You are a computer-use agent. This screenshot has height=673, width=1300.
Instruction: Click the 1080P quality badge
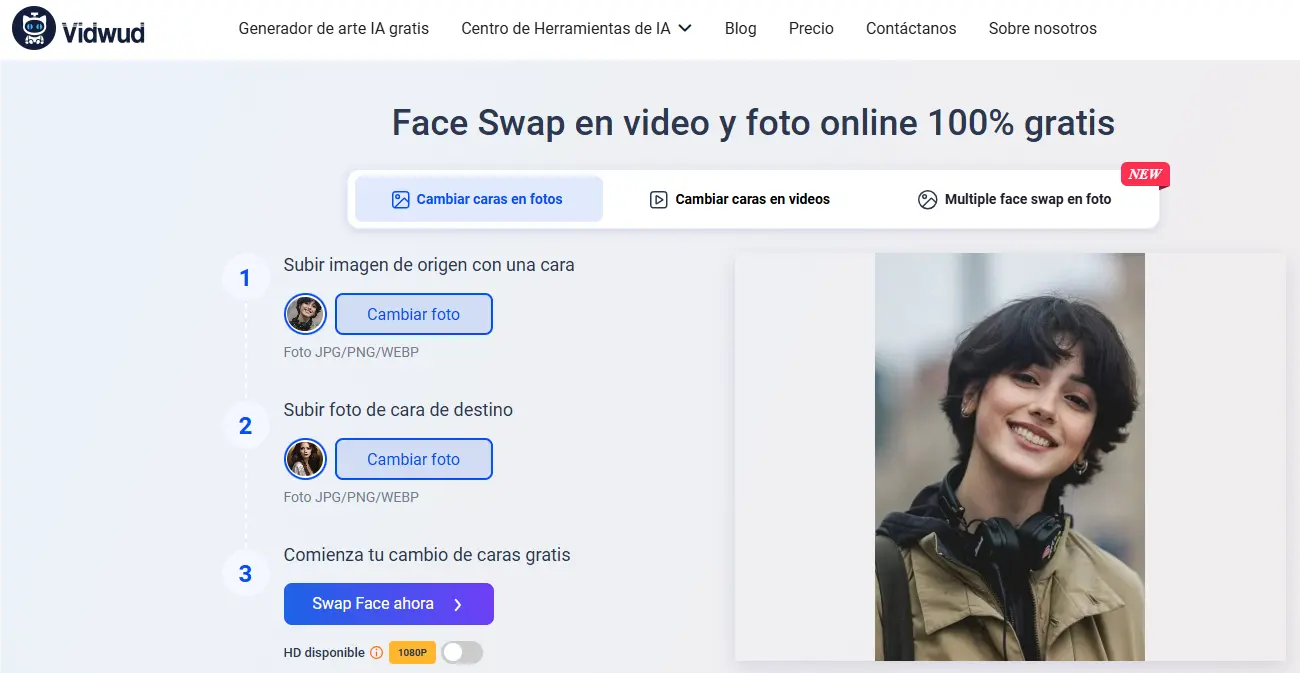(411, 652)
